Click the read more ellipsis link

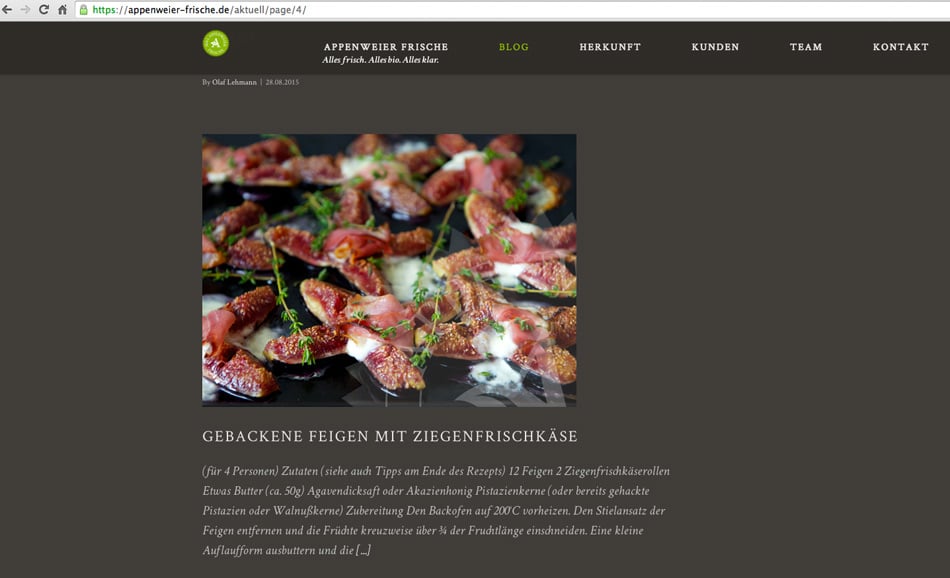363,550
